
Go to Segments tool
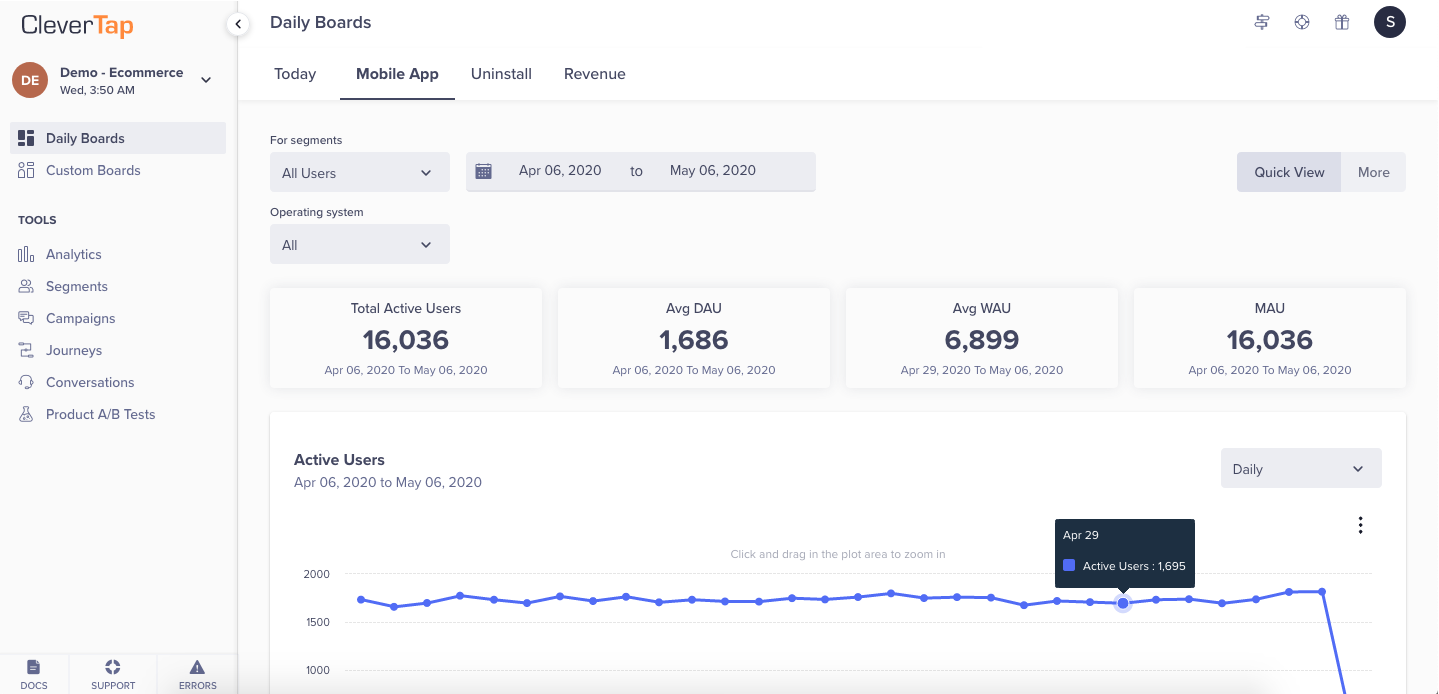pos(77,286)
